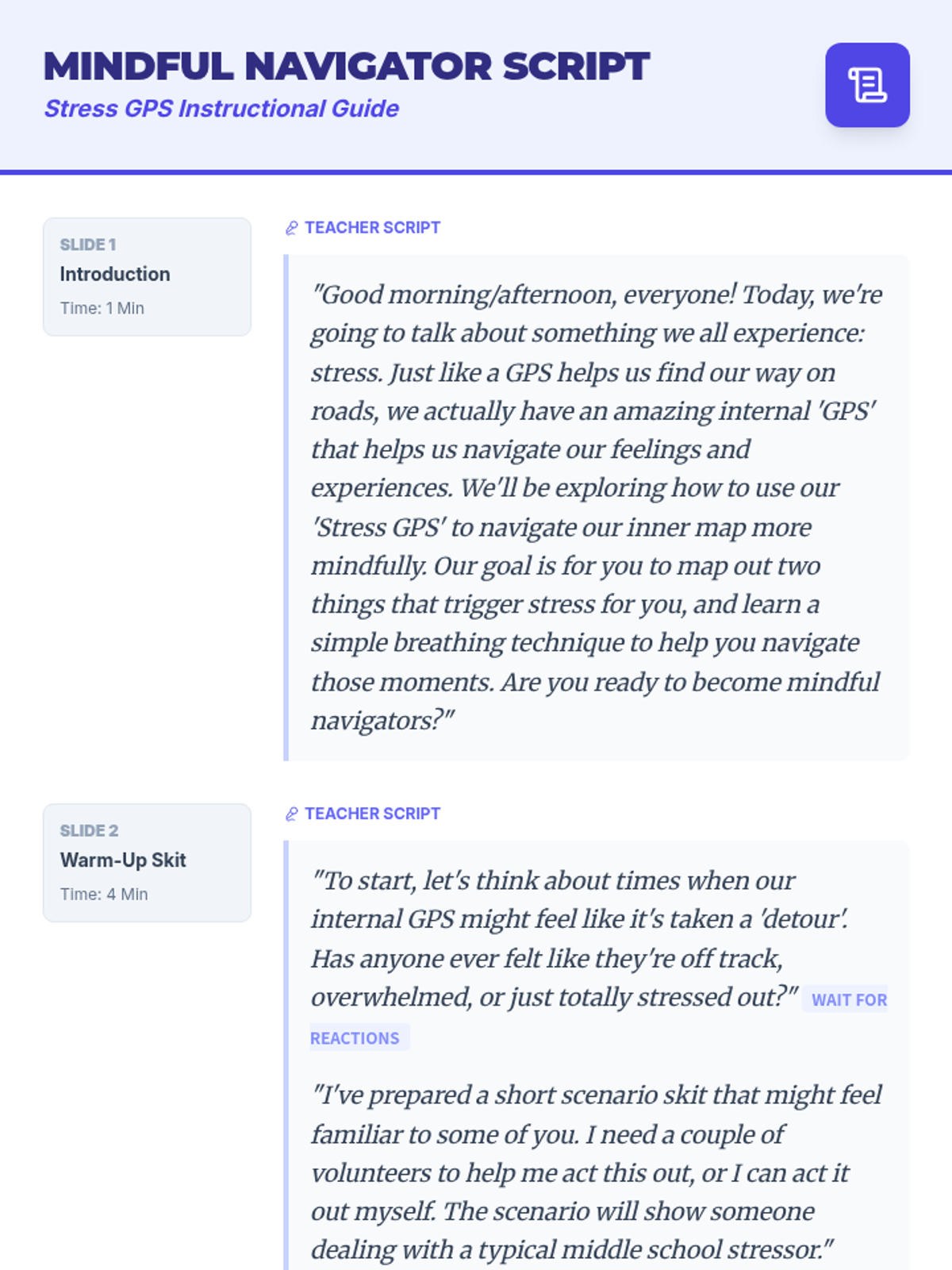
Task: Click the Wait For Reactions badge
Action: (x=848, y=1000)
